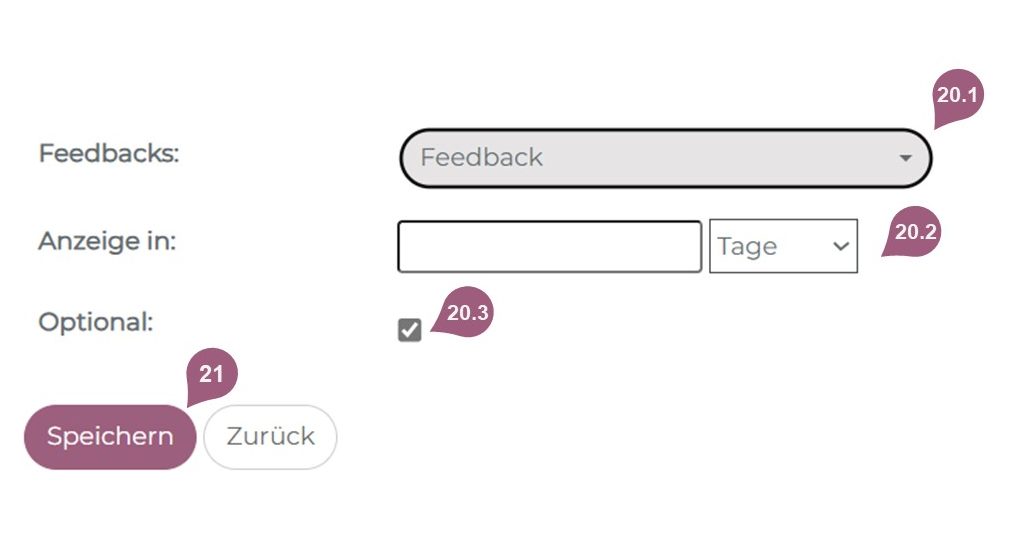Image resolution: width=1036 pixels, height=537 pixels.
Task: Click the "Tage" text in the unit selector
Action: tap(747, 247)
